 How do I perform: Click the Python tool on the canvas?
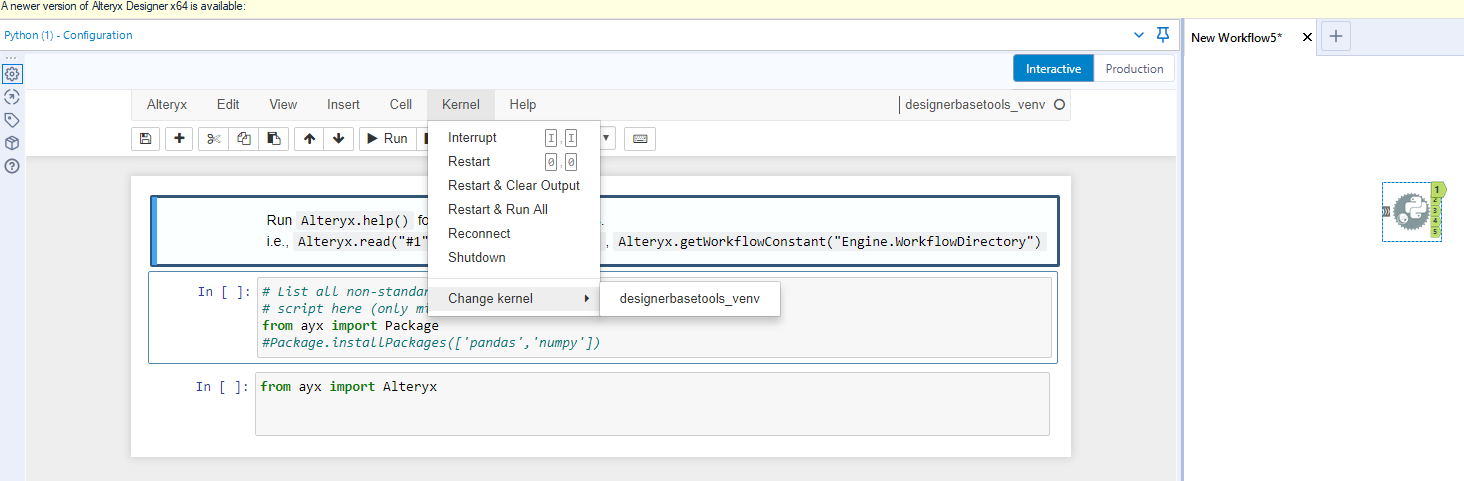pyautogui.click(x=1410, y=211)
